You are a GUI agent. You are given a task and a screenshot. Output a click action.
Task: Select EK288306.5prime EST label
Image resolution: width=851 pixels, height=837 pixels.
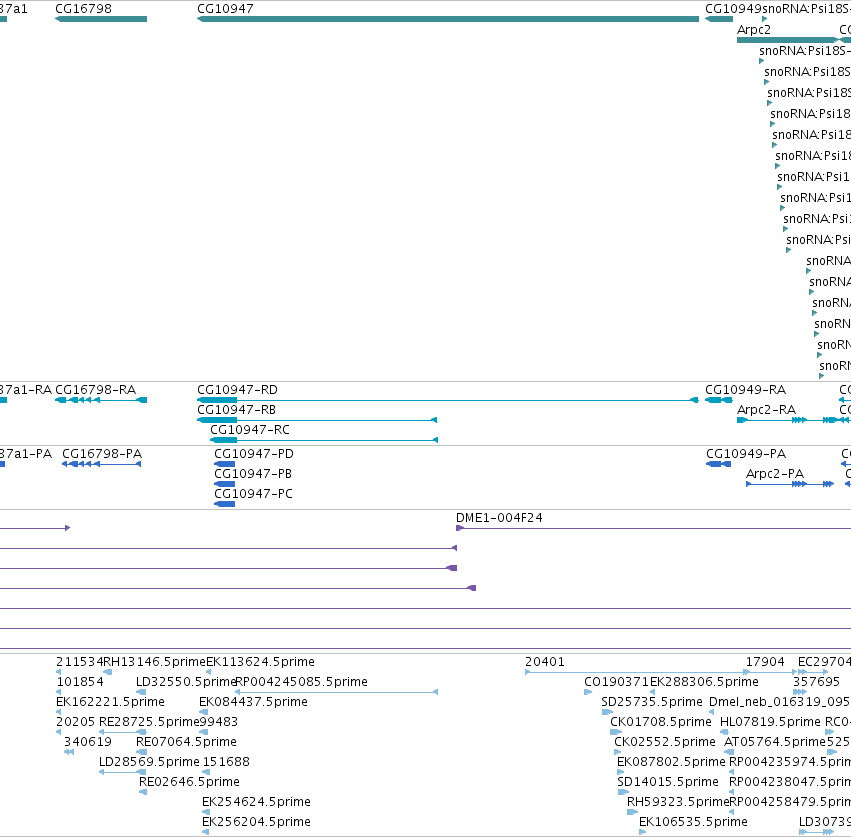[x=704, y=682]
